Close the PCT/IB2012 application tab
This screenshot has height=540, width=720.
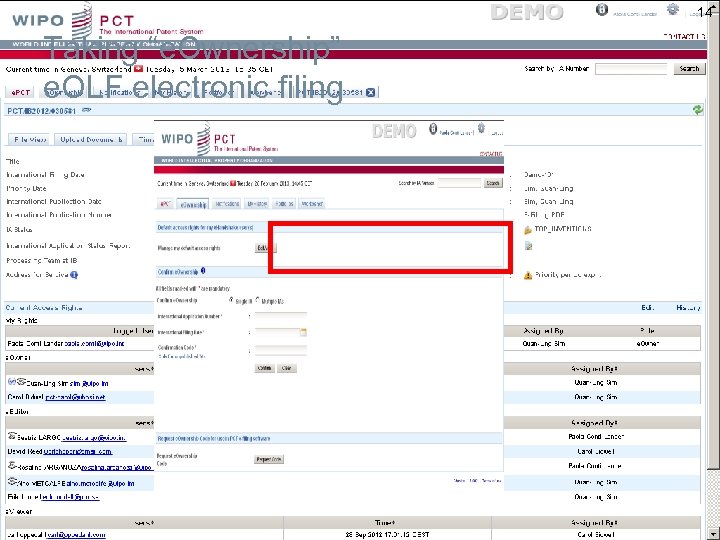[x=371, y=92]
